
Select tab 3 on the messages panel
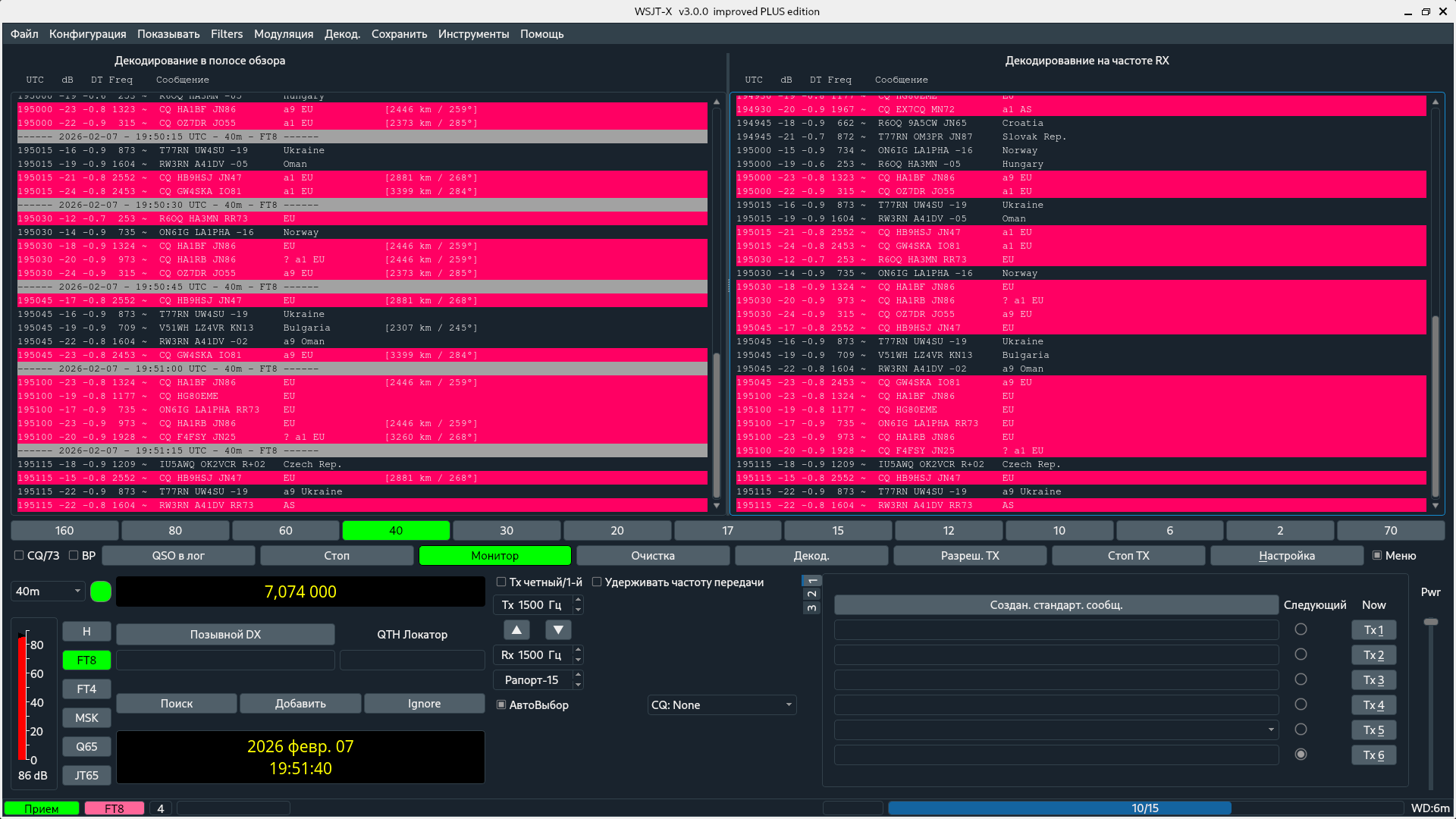pos(811,607)
